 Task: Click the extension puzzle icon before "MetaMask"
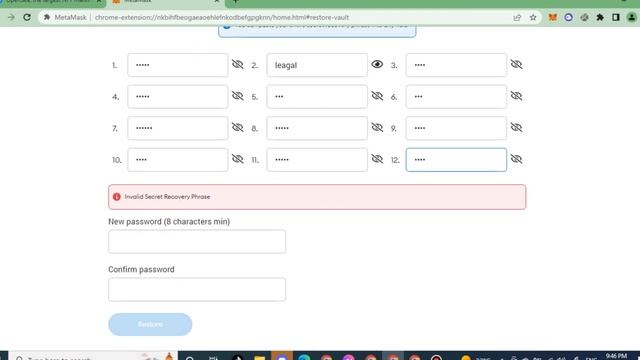(47, 17)
